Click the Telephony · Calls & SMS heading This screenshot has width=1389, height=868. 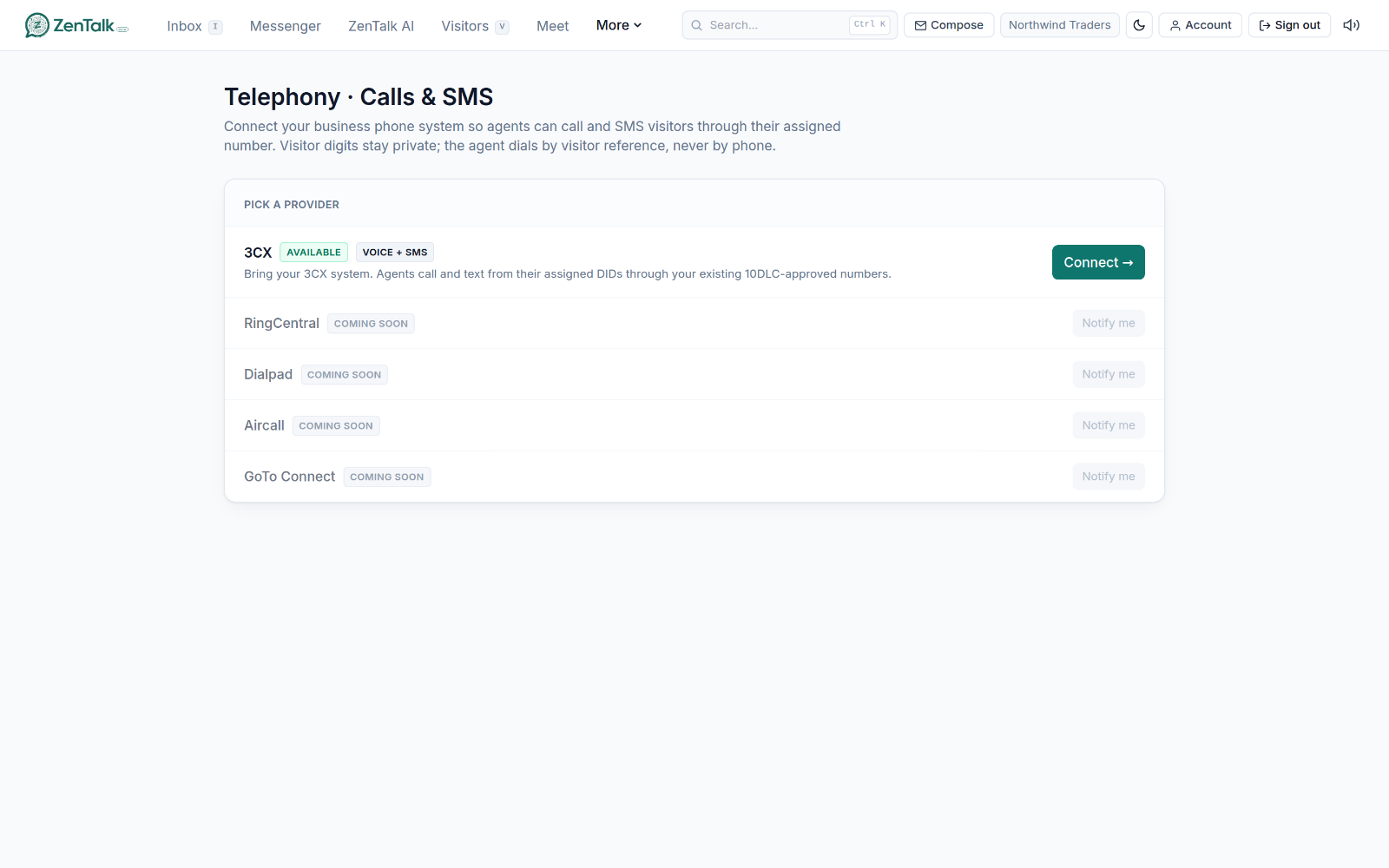[x=359, y=97]
